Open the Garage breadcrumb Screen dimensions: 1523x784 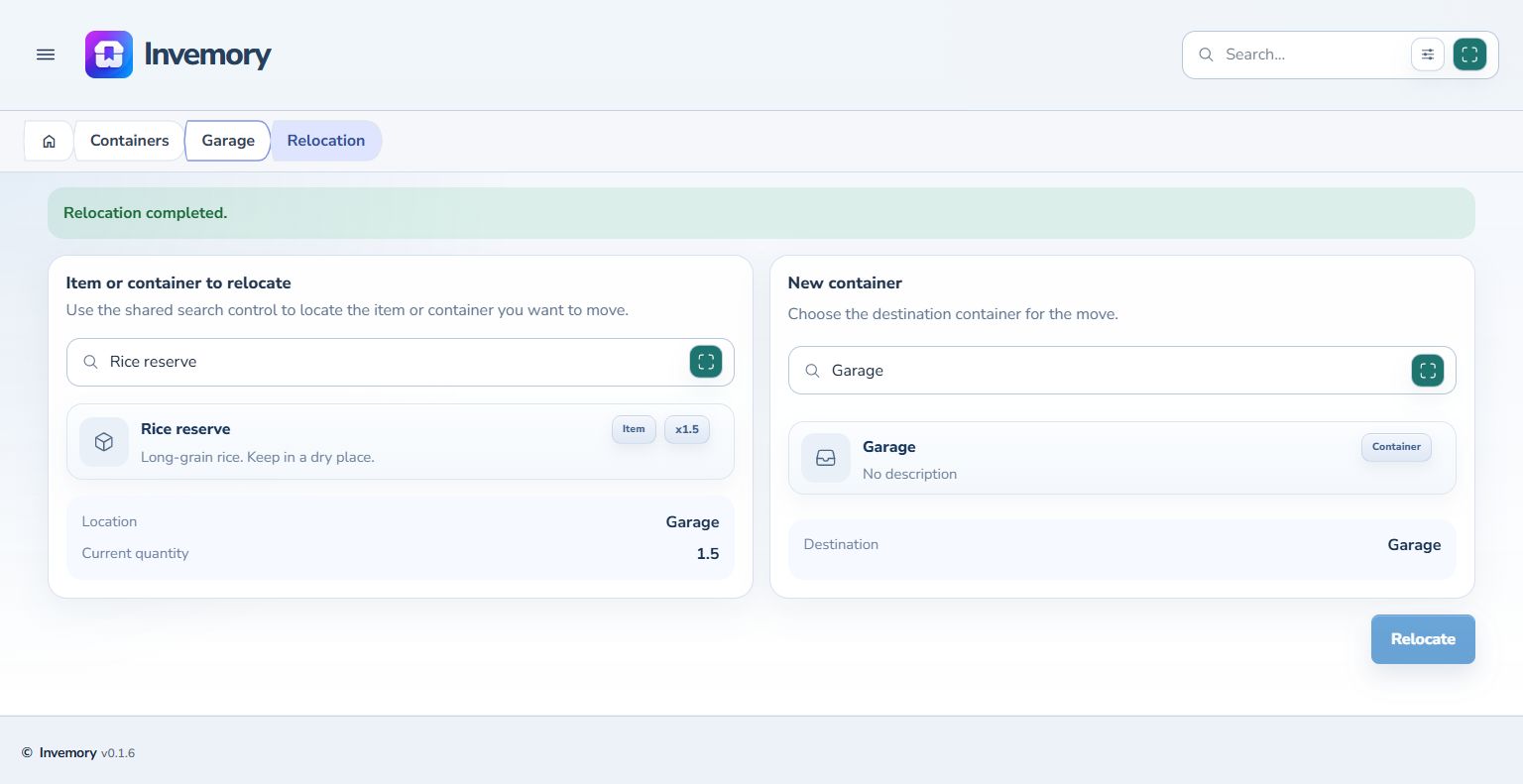(228, 141)
